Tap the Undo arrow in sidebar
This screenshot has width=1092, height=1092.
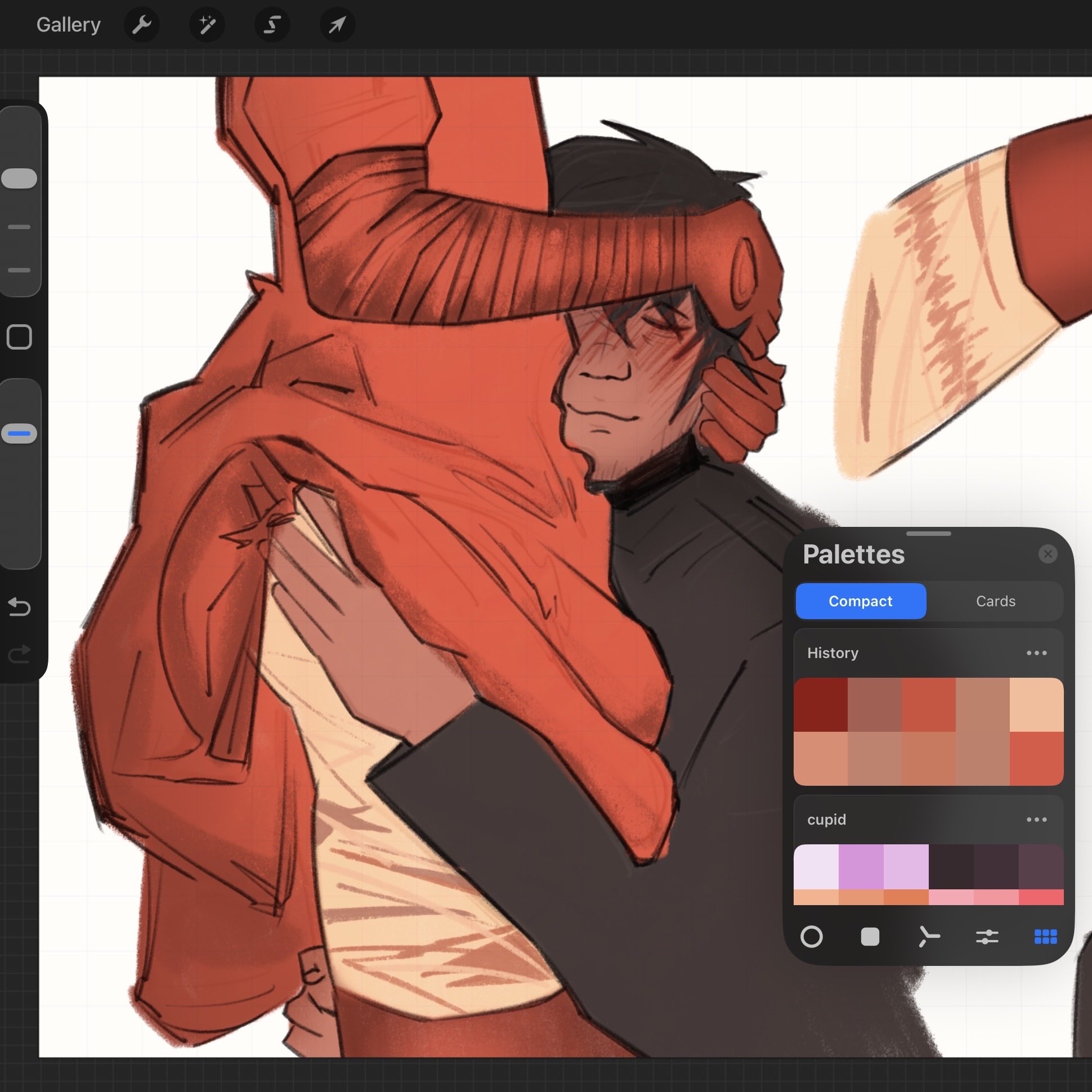[x=20, y=607]
